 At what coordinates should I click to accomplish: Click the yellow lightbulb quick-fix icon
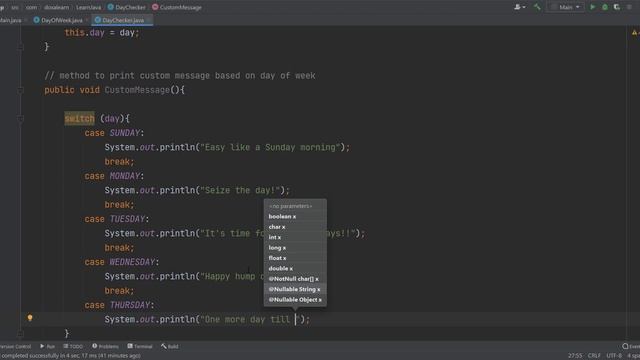coord(30,318)
